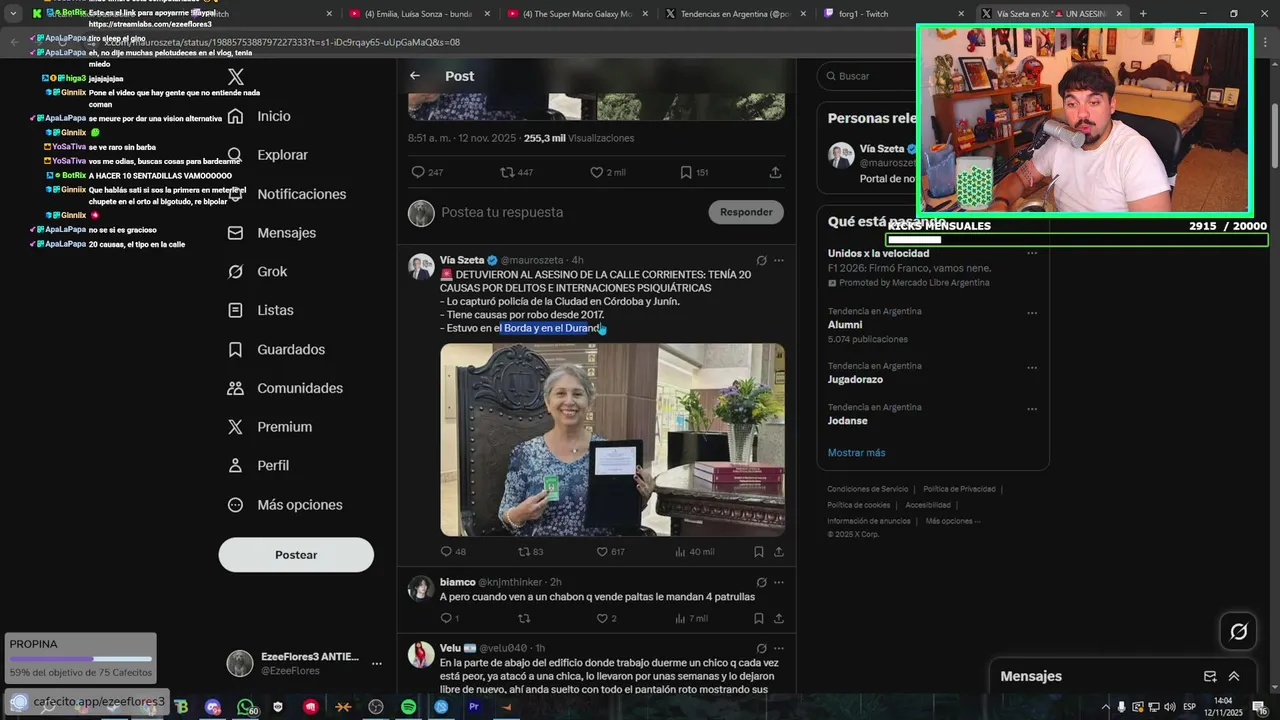
Task: Like the Vía Szeta reply with 617
Action: point(602,551)
